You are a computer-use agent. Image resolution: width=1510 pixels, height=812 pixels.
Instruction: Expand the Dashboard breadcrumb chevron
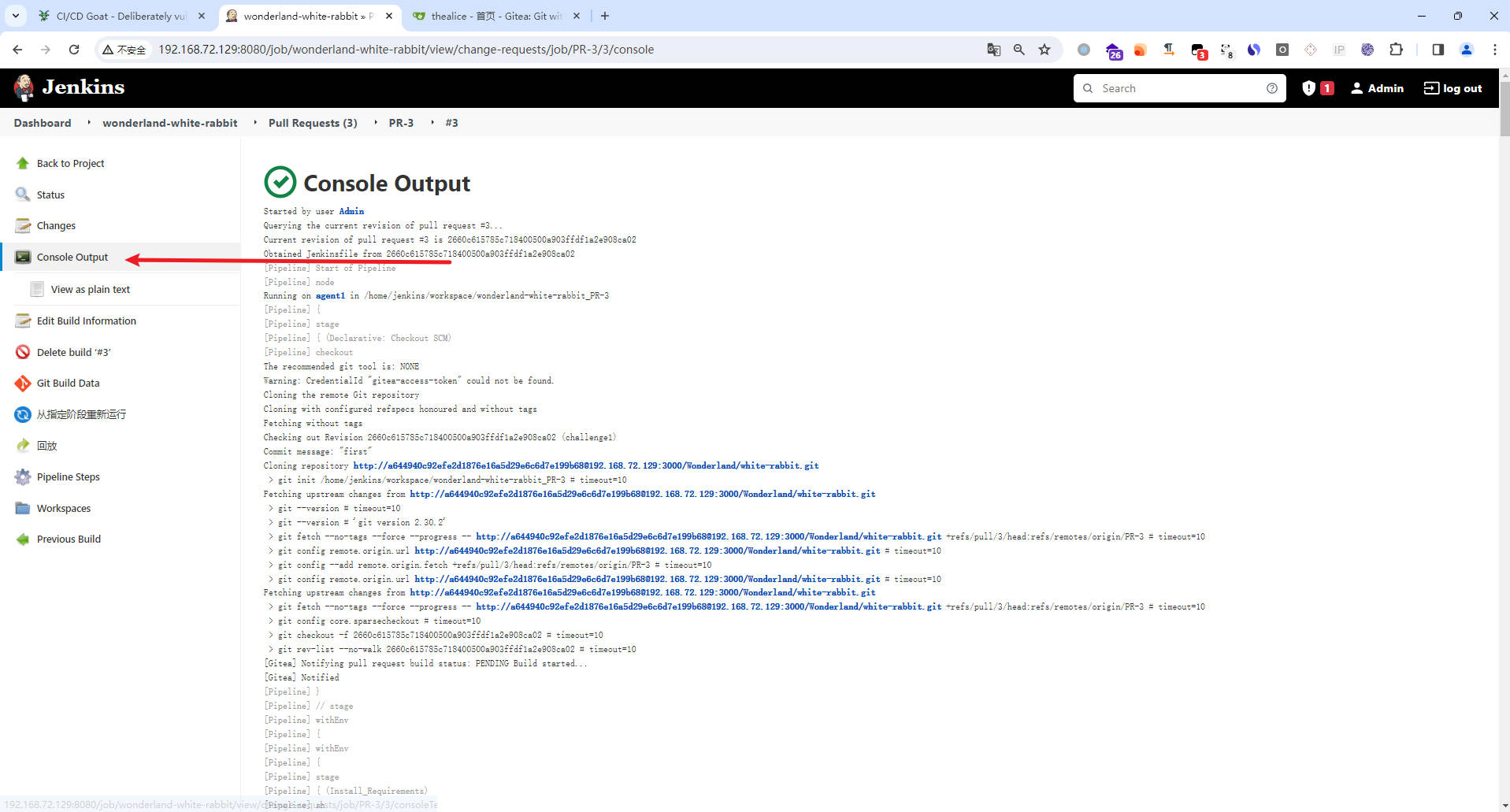coord(88,123)
